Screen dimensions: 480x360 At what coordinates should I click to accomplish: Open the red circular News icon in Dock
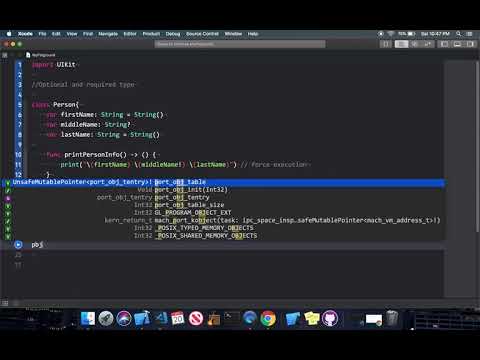click(196, 318)
